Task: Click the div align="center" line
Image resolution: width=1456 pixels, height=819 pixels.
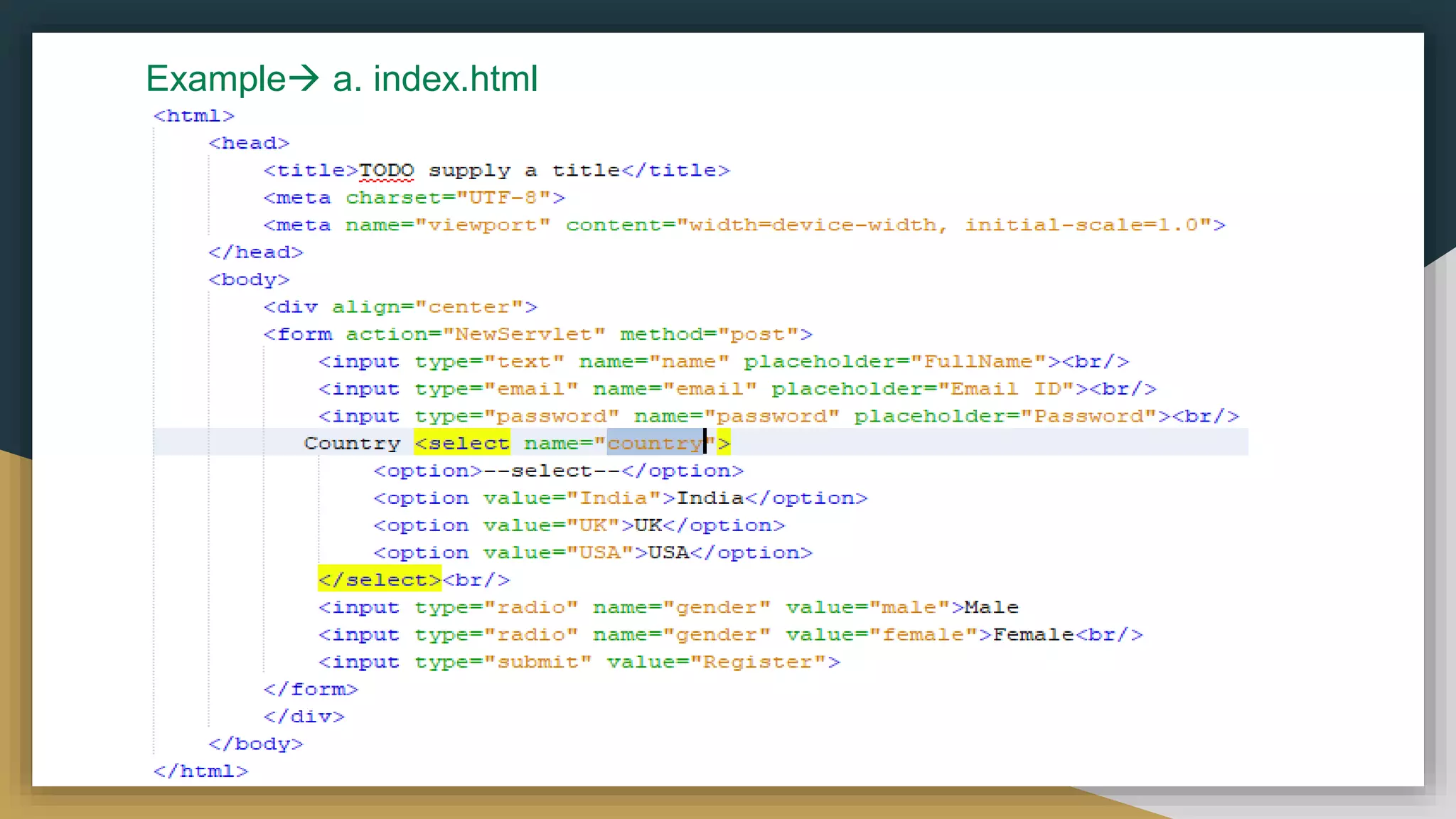Action: pos(400,307)
